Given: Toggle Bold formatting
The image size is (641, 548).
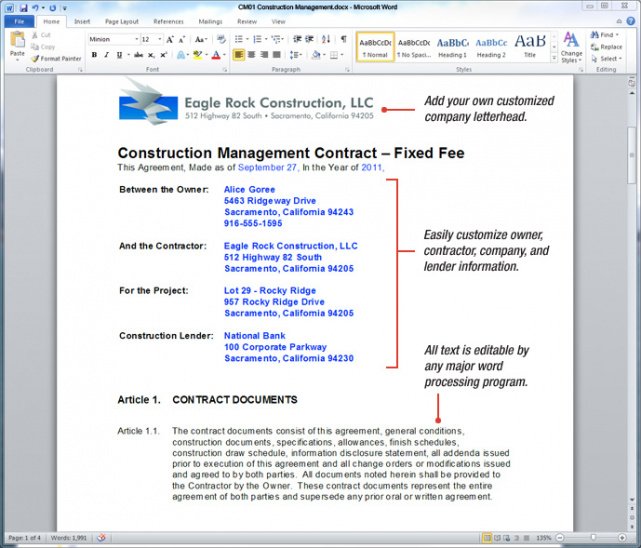Looking at the screenshot, I should pos(94,55).
